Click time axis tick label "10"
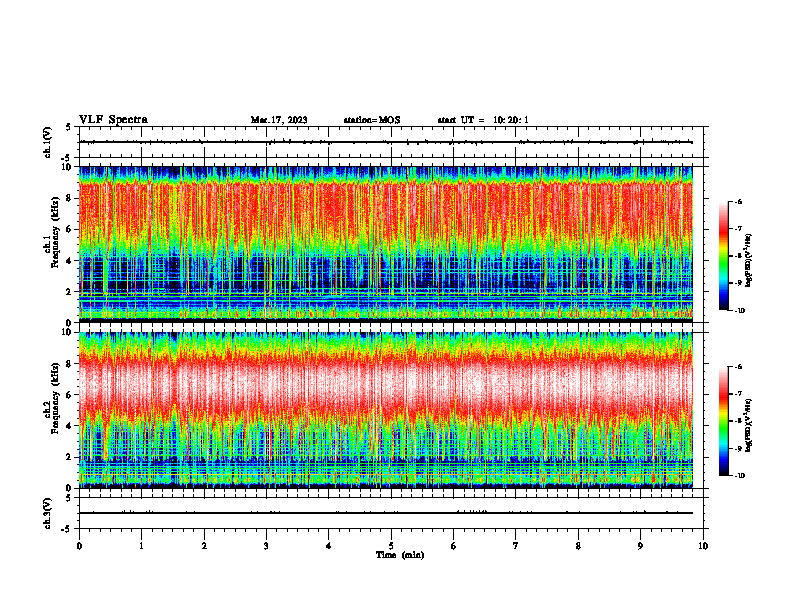This screenshot has height=612, width=792. [x=703, y=546]
